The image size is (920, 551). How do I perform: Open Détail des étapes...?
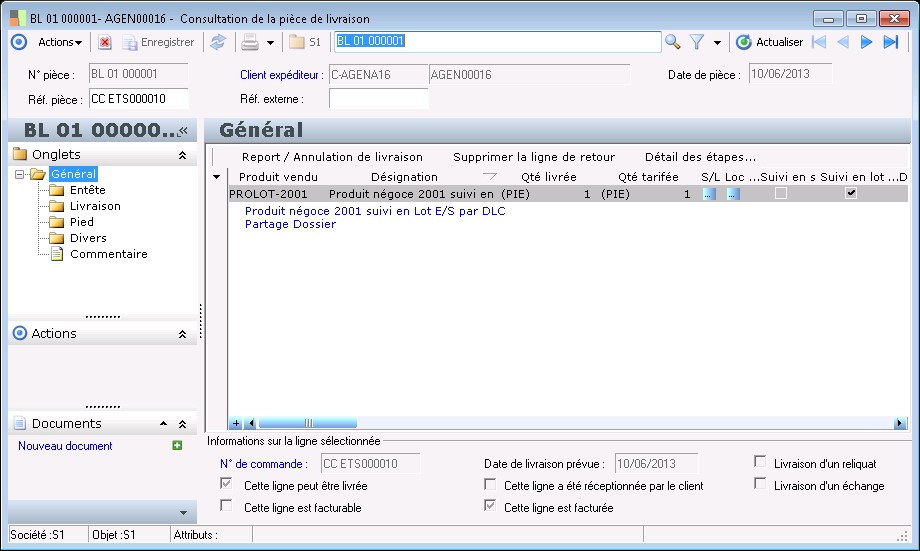pos(700,157)
